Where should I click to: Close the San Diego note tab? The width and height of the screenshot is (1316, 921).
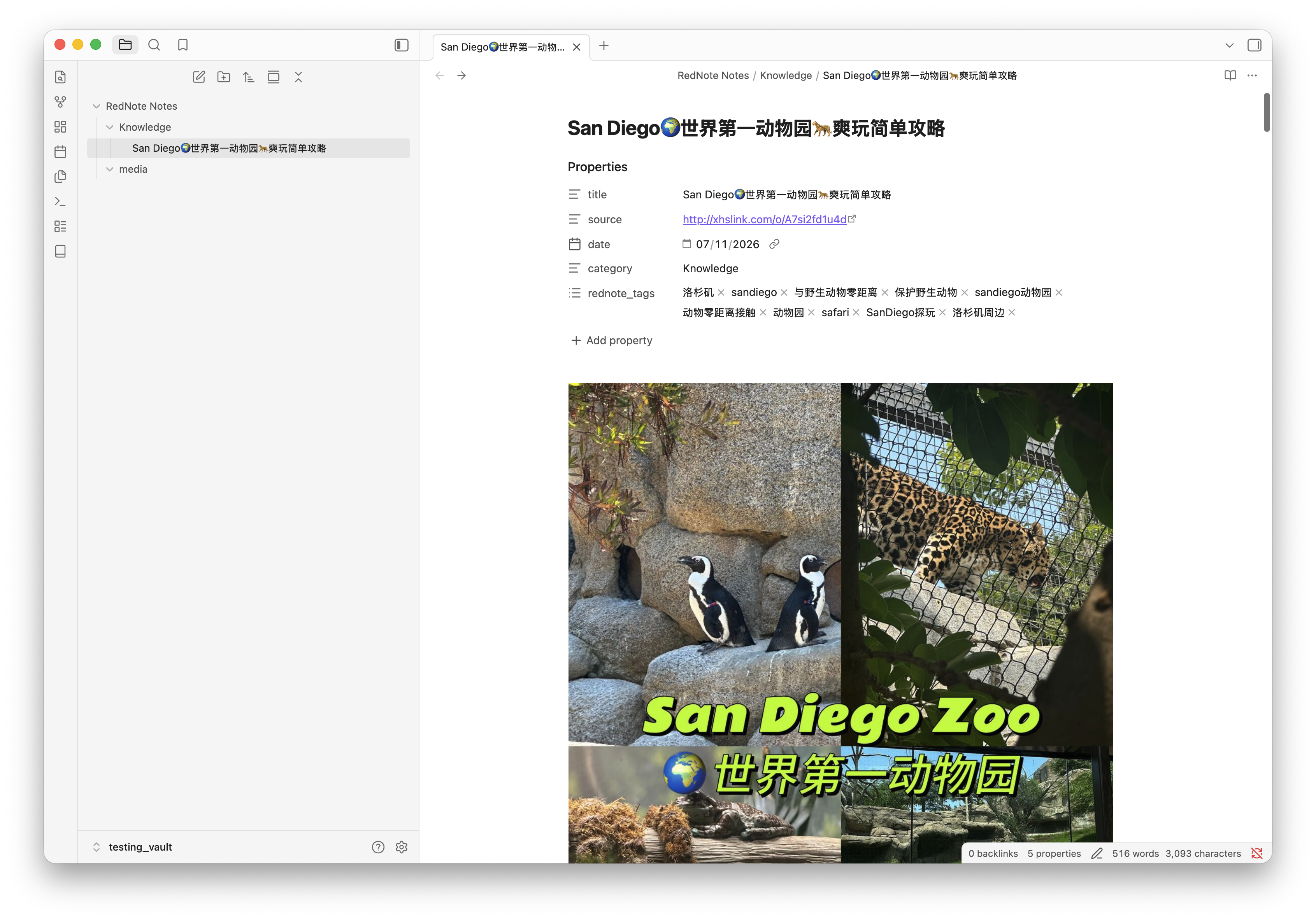[x=577, y=47]
